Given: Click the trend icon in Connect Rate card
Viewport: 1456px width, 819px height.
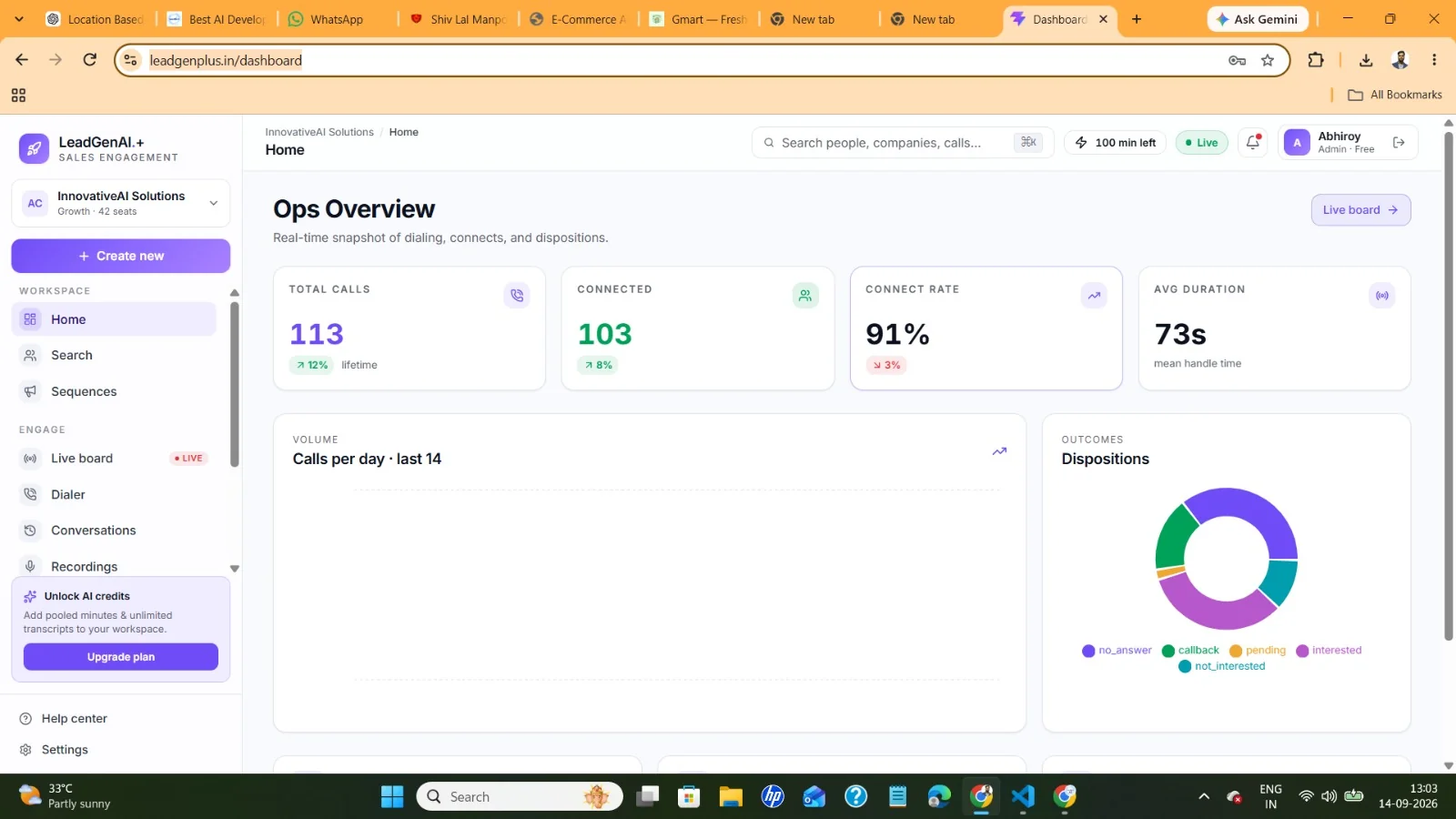Looking at the screenshot, I should (1094, 295).
